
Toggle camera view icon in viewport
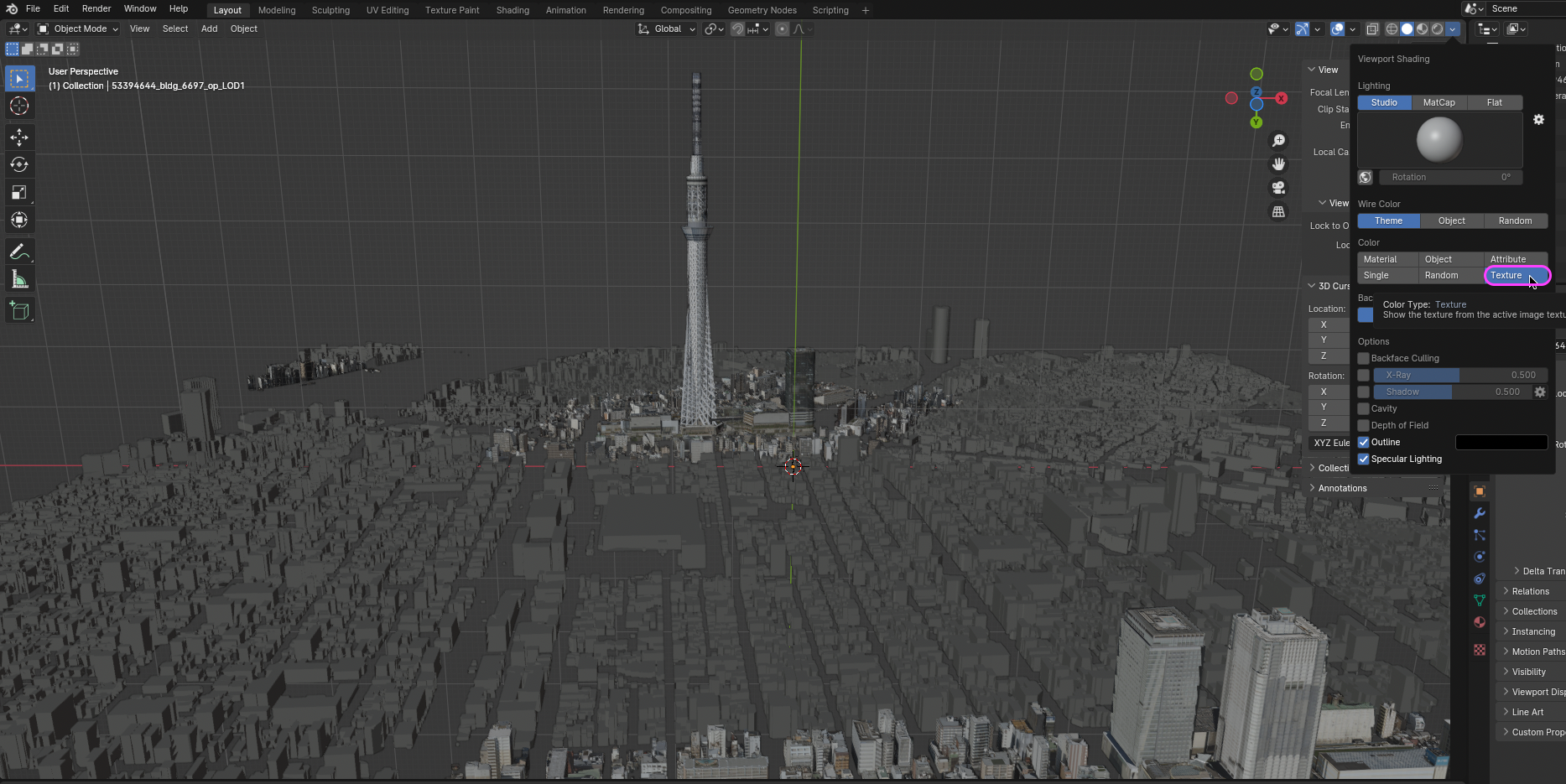[x=1278, y=188]
